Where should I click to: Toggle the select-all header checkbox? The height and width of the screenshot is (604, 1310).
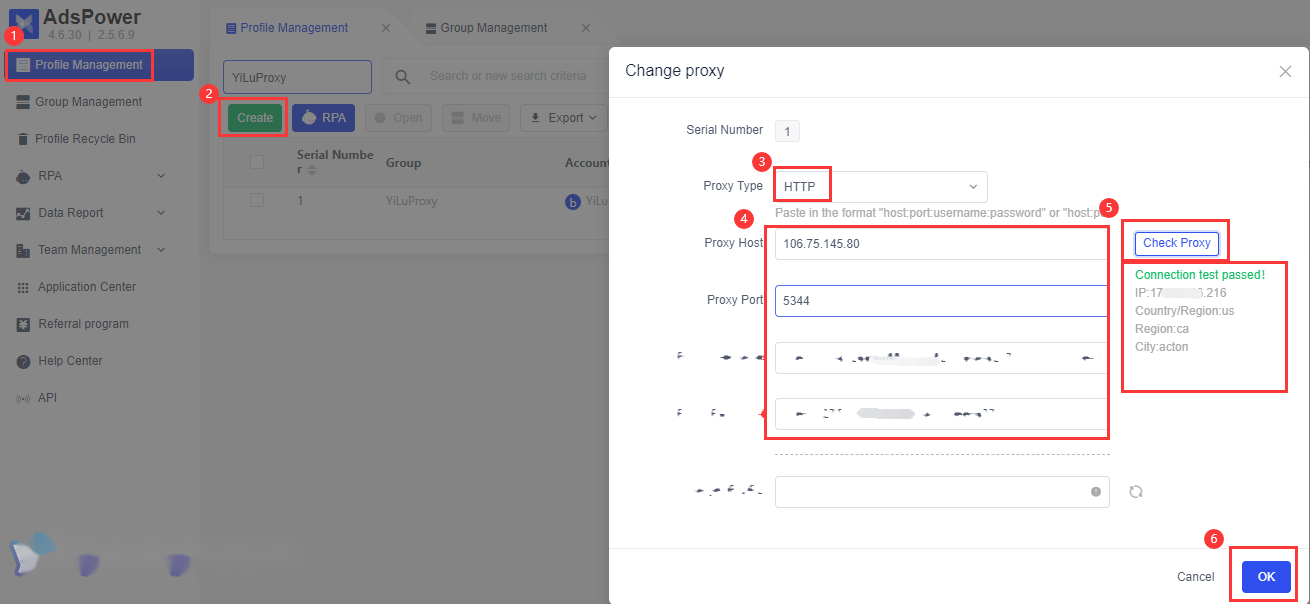(x=257, y=162)
